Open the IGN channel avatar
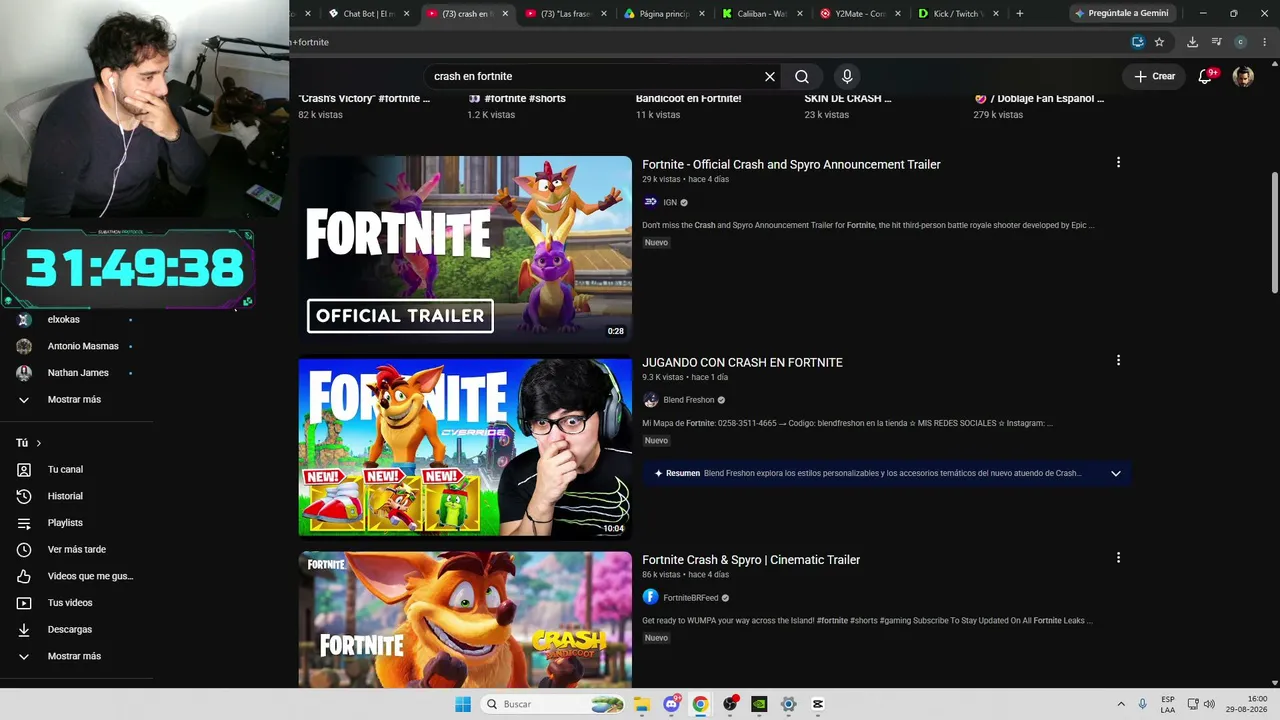 click(x=651, y=202)
